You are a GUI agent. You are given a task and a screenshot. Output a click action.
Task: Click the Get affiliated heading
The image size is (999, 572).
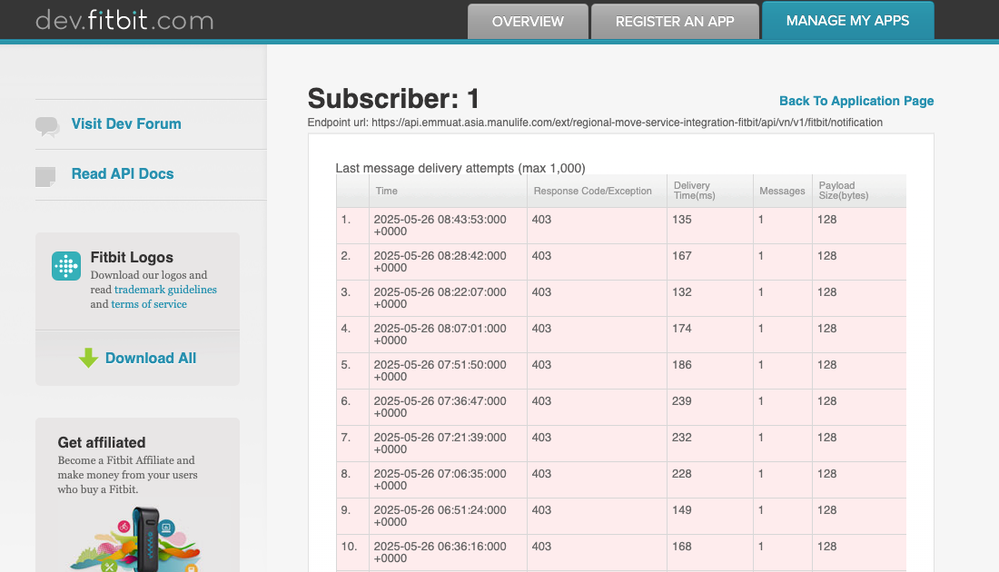[101, 442]
